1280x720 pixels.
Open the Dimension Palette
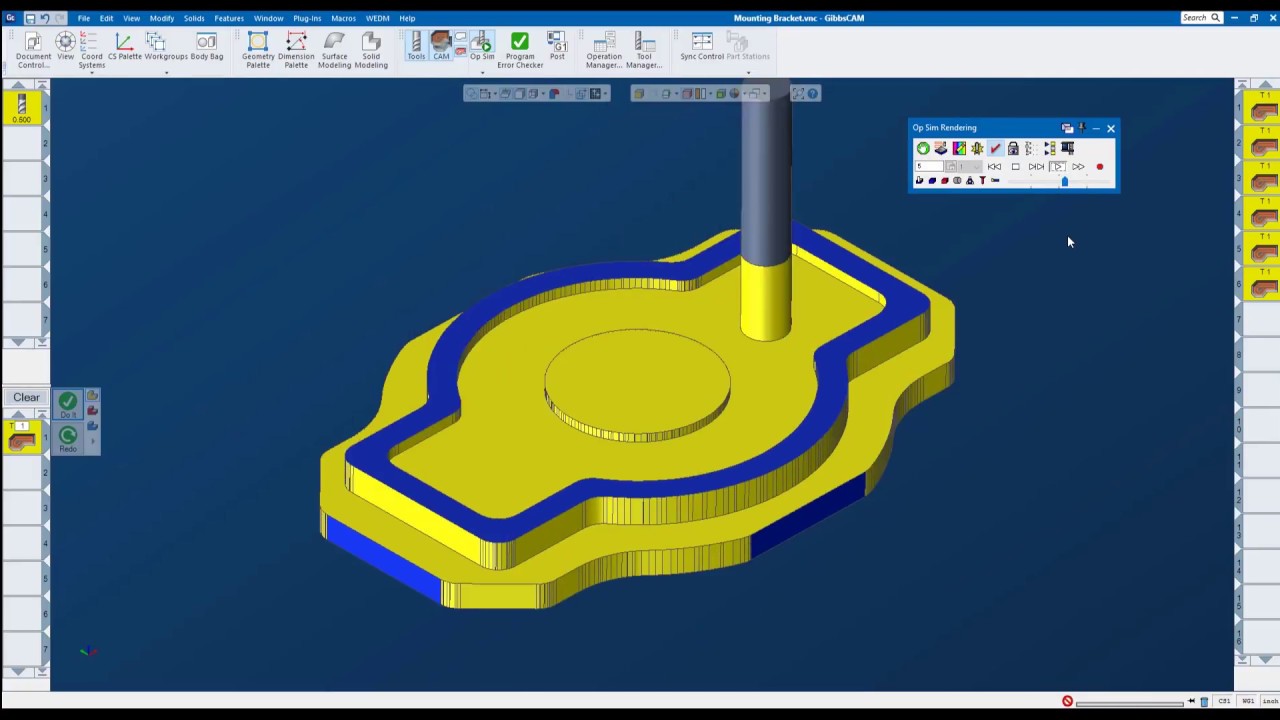(x=296, y=49)
